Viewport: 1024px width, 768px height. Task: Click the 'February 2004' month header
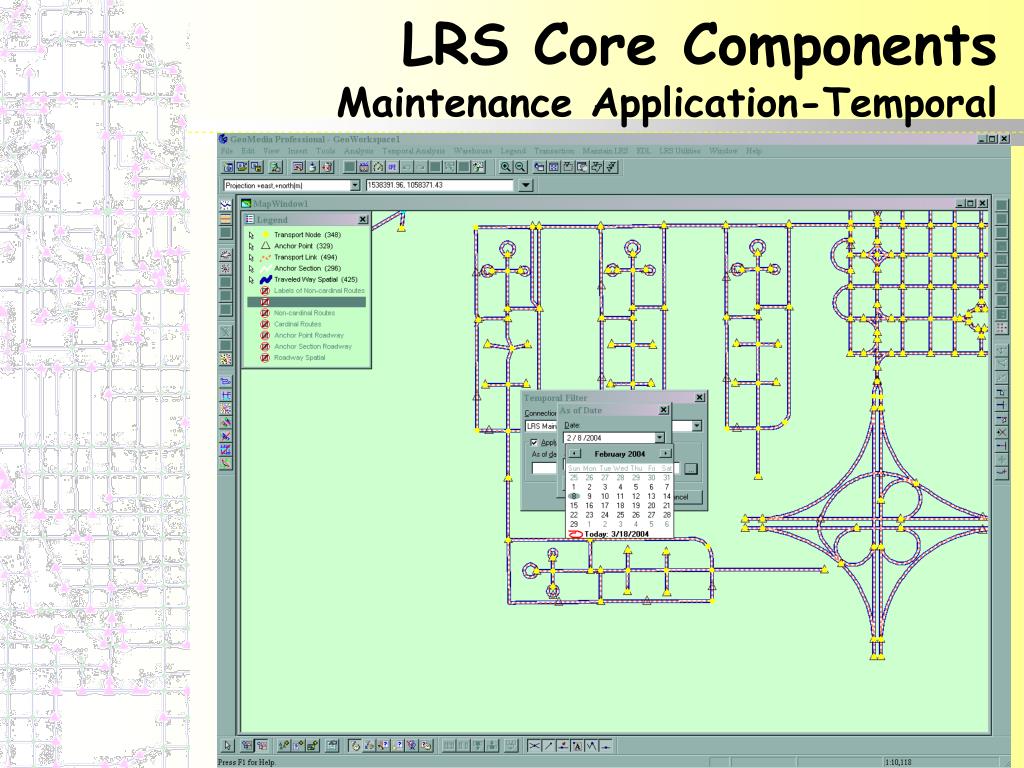[x=620, y=454]
